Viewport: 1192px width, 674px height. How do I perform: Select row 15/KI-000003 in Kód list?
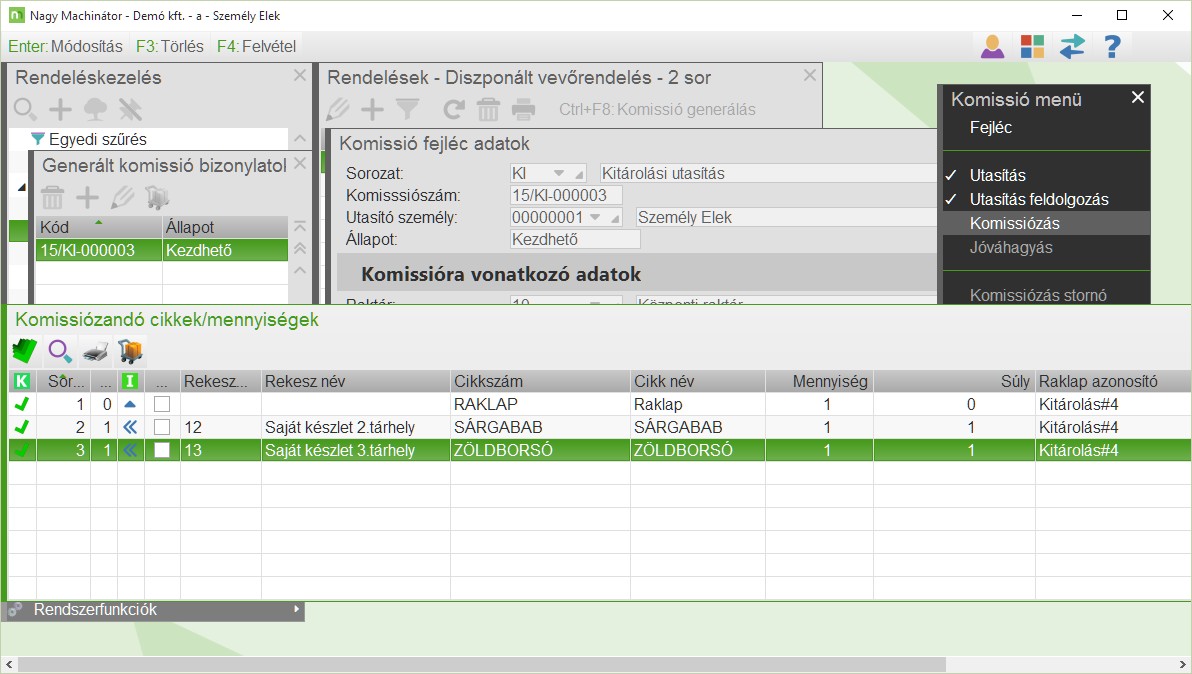tap(162, 250)
